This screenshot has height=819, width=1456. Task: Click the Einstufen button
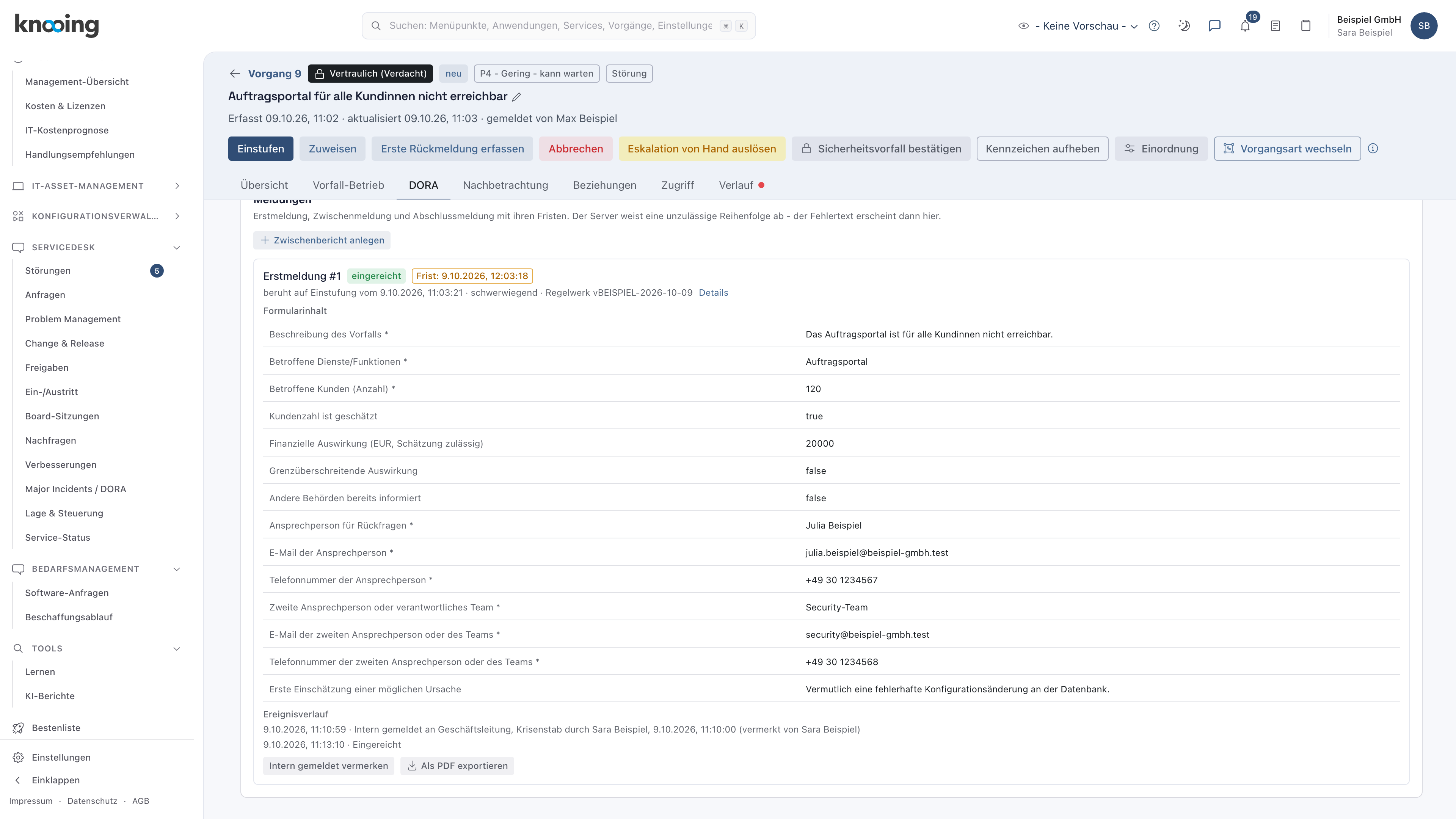coord(260,149)
